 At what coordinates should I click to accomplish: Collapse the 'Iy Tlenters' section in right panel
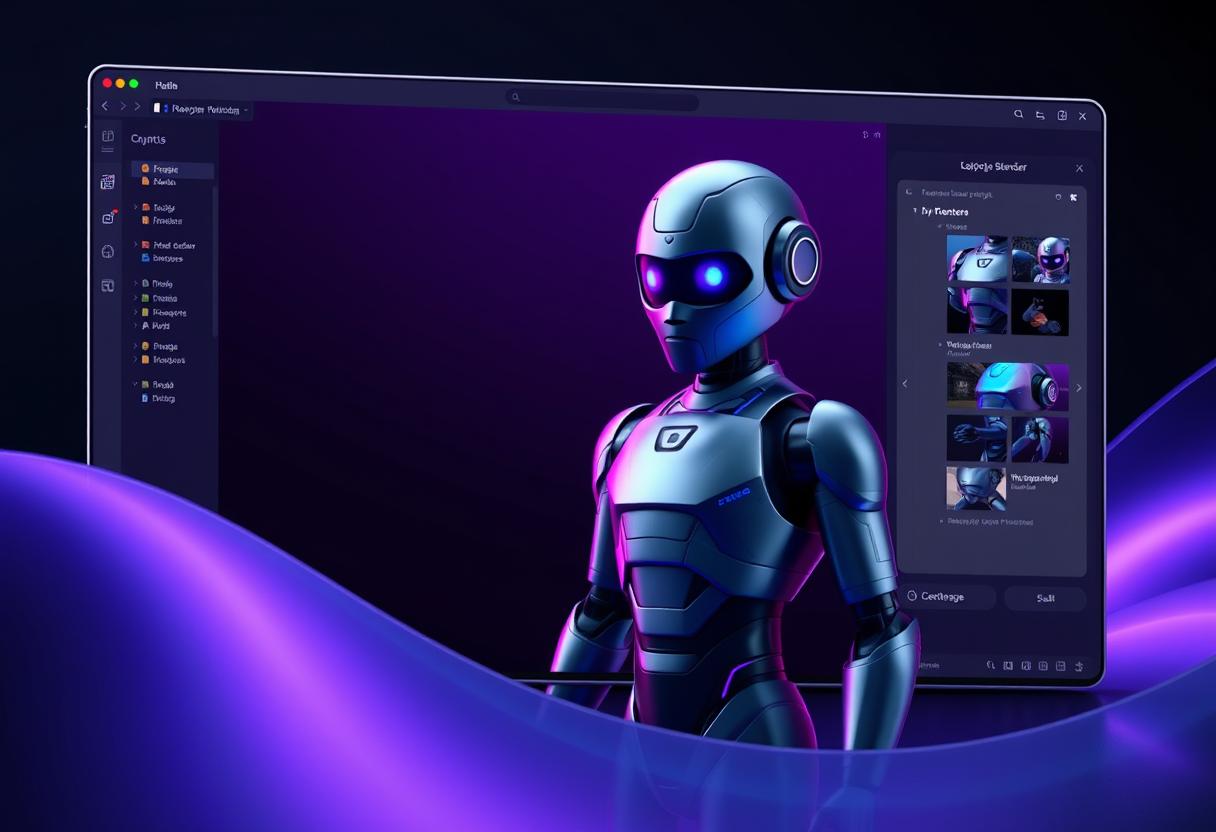point(914,212)
